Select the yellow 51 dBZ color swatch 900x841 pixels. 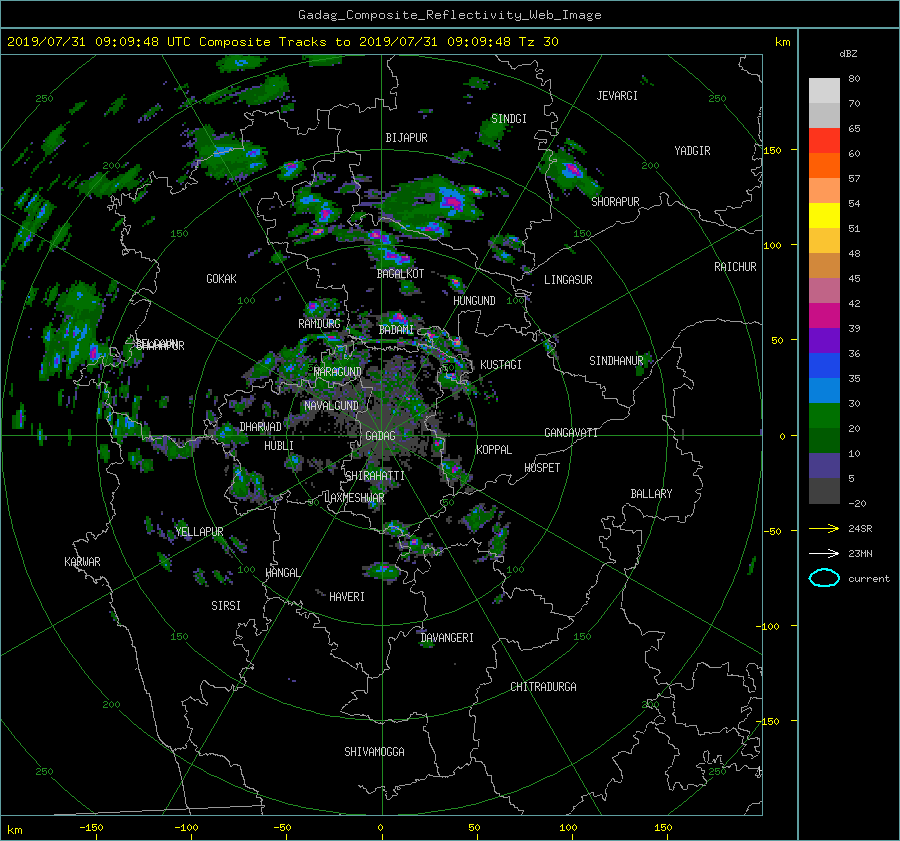click(824, 216)
